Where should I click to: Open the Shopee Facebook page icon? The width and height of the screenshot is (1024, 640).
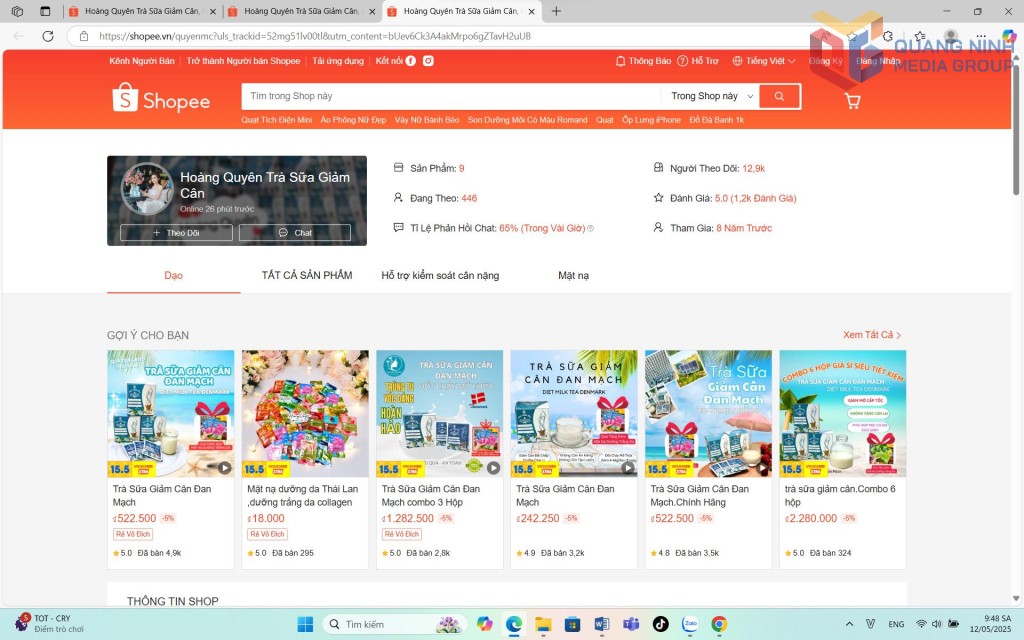[411, 61]
